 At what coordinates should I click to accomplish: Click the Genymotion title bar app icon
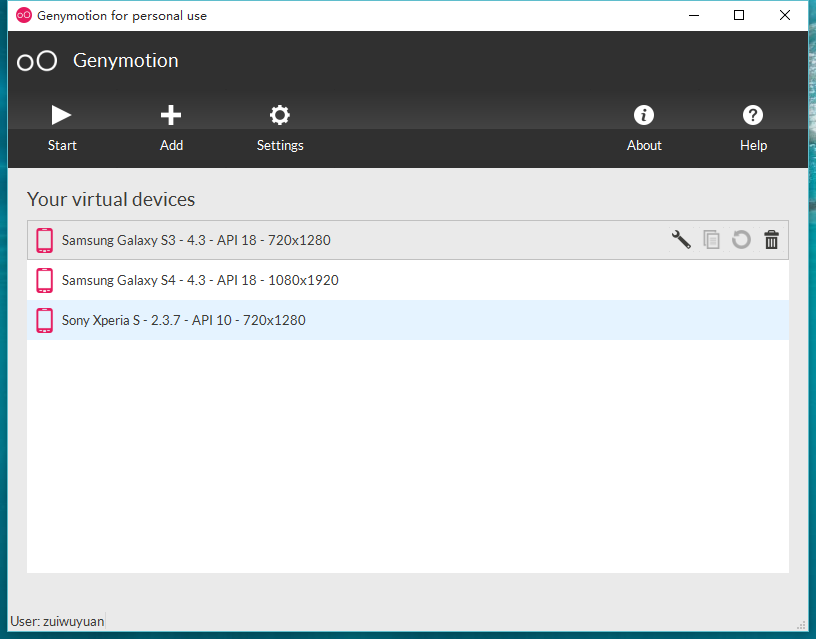click(24, 16)
